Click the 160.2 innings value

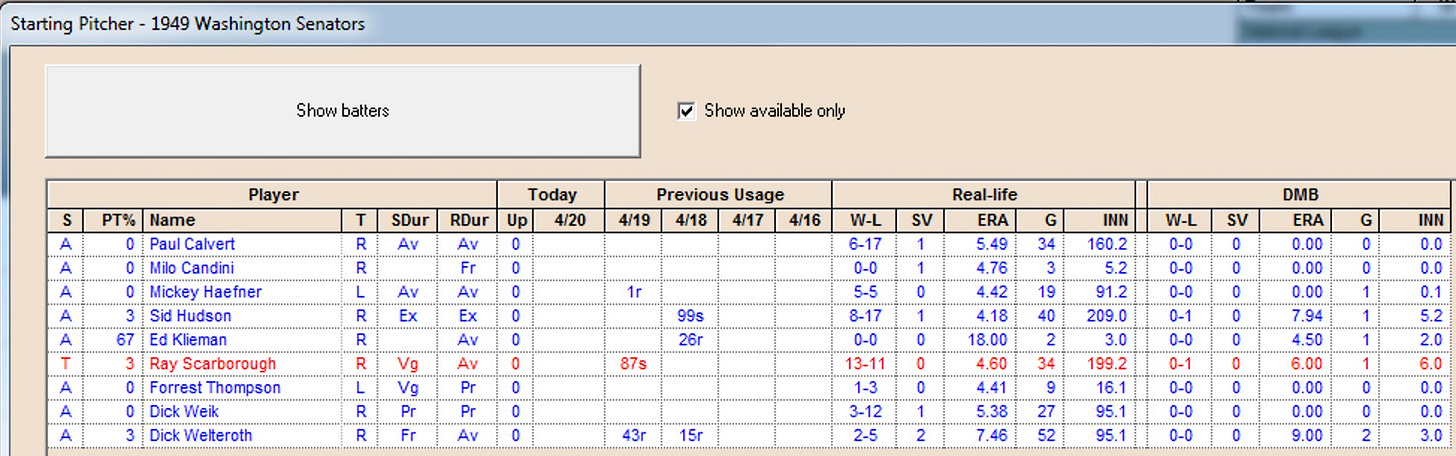tap(1108, 244)
